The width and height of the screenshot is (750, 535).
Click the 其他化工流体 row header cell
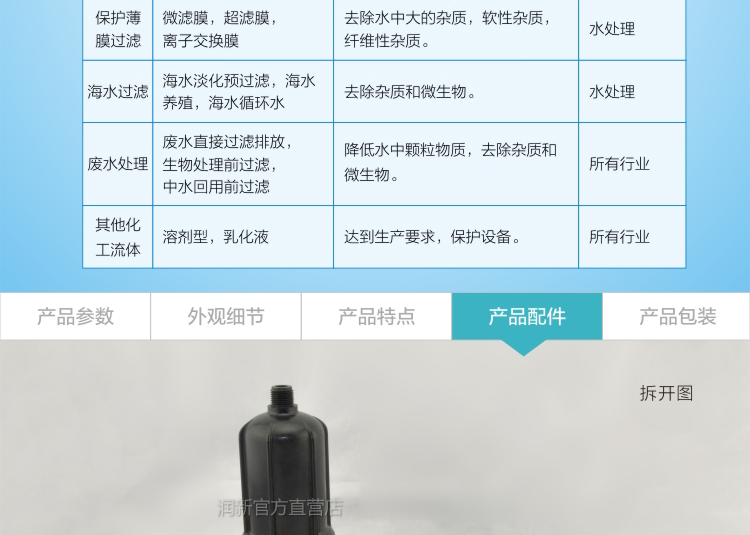[118, 237]
